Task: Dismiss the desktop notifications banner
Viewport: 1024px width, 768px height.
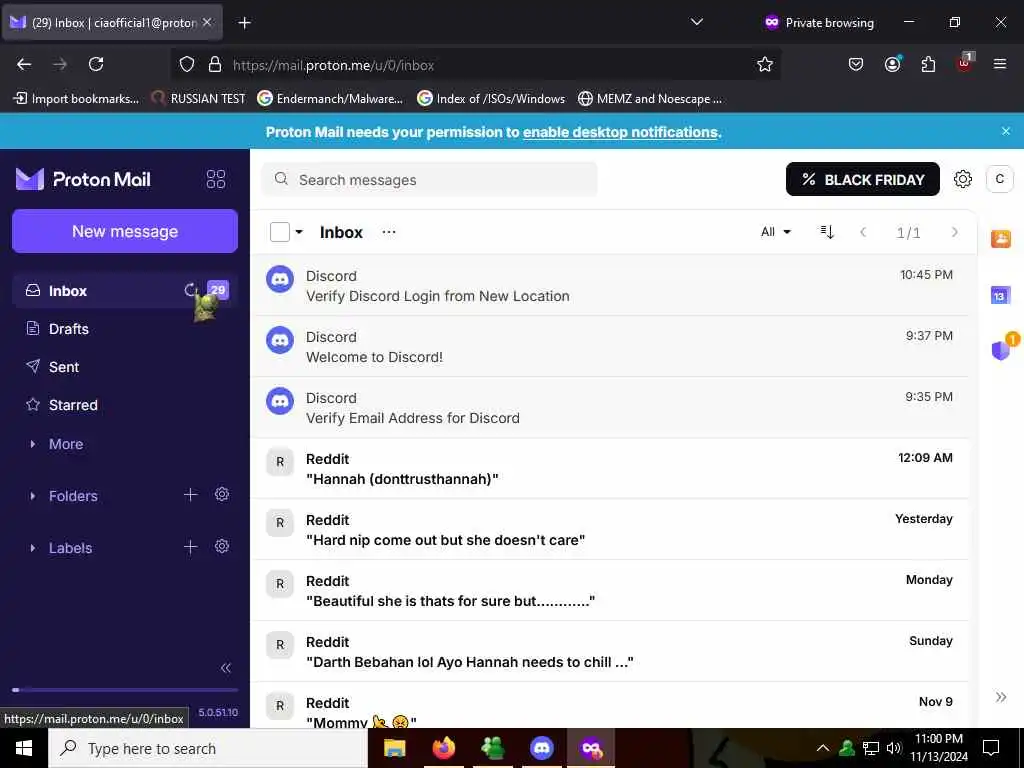Action: click(x=1006, y=131)
